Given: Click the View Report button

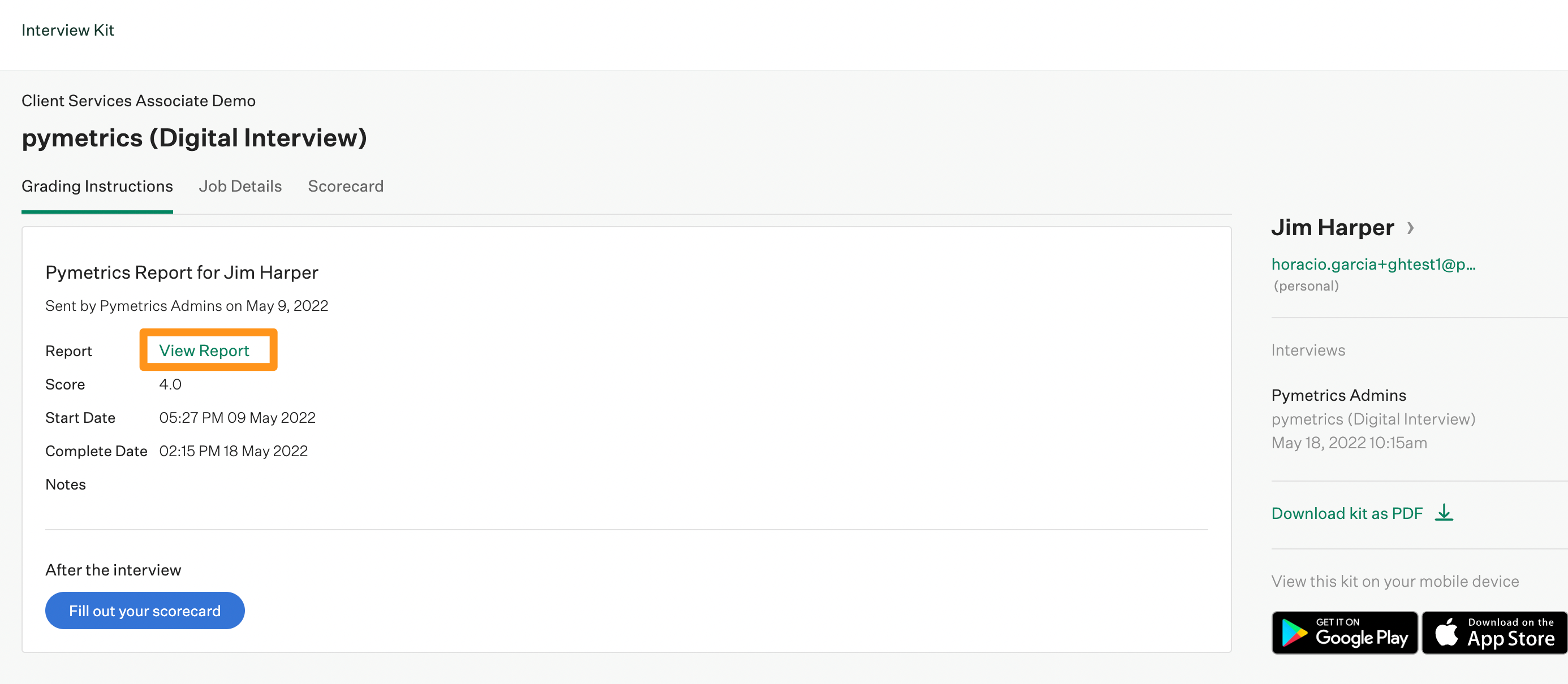Looking at the screenshot, I should coord(204,350).
